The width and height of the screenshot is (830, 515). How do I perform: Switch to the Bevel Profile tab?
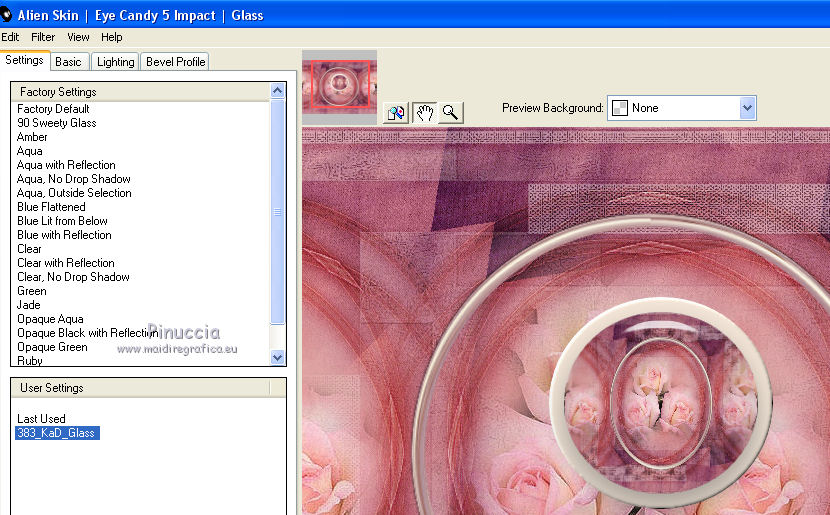pos(175,62)
